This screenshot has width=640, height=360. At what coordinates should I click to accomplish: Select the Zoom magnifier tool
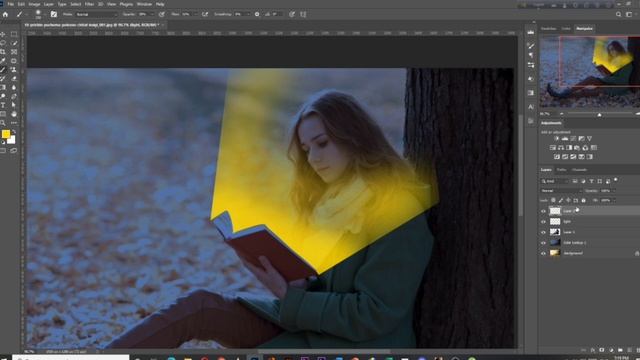(3, 122)
